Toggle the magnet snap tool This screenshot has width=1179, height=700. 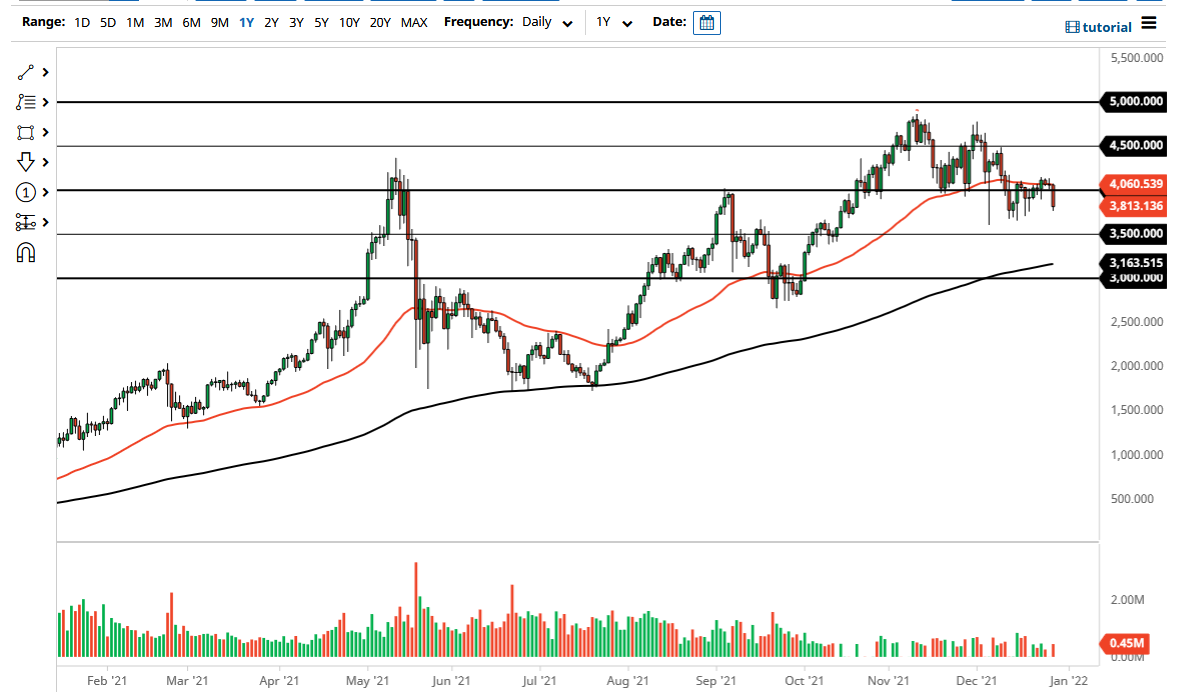25,251
